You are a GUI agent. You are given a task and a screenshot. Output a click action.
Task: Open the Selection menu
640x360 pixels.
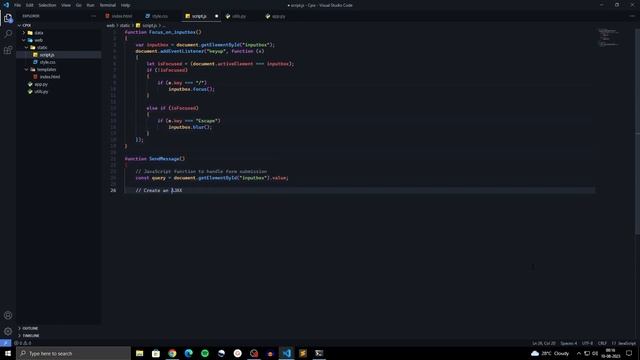(47, 5)
